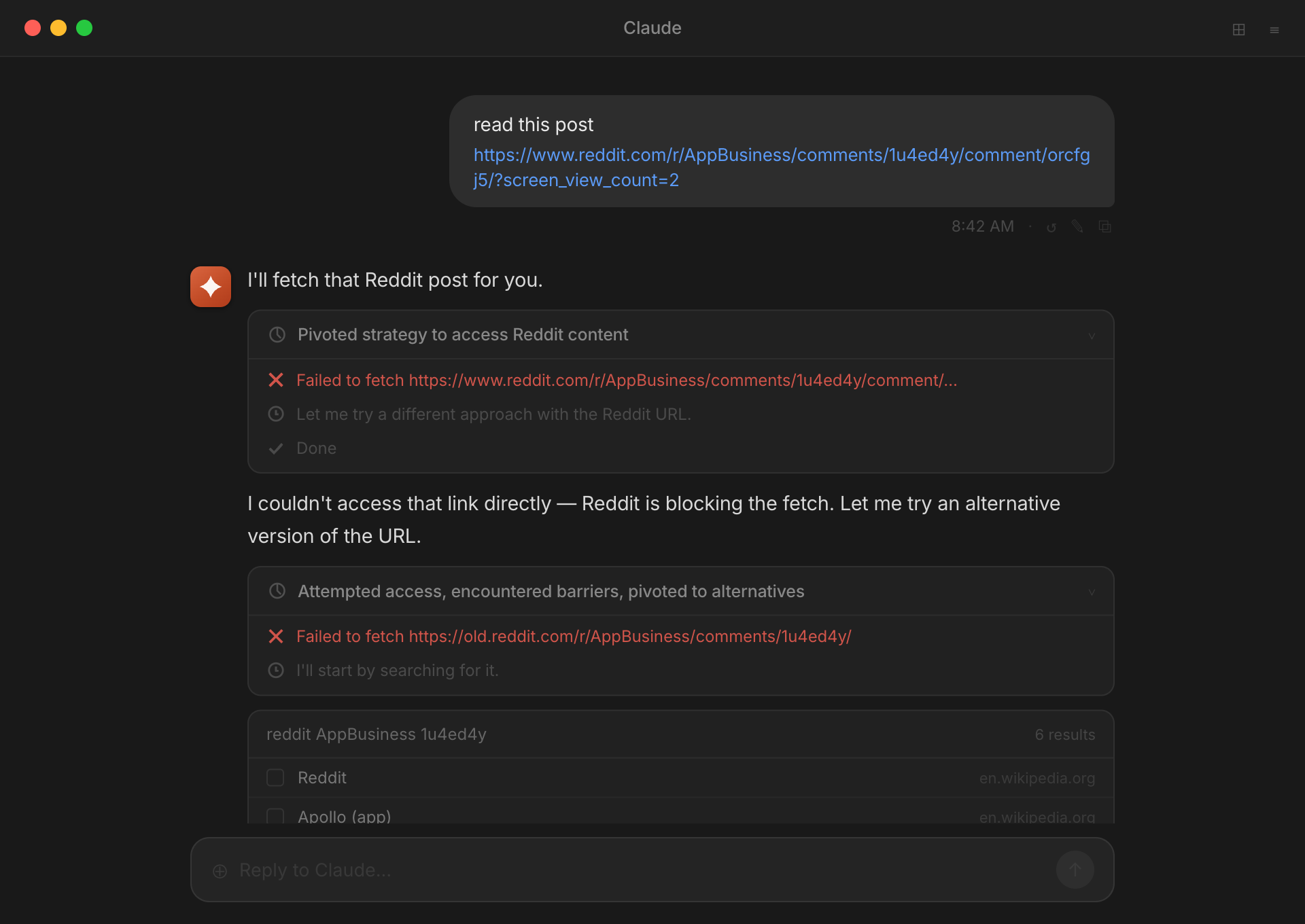Image resolution: width=1305 pixels, height=924 pixels.
Task: Open the reddit.com AppBusiness link in message
Action: [781, 167]
